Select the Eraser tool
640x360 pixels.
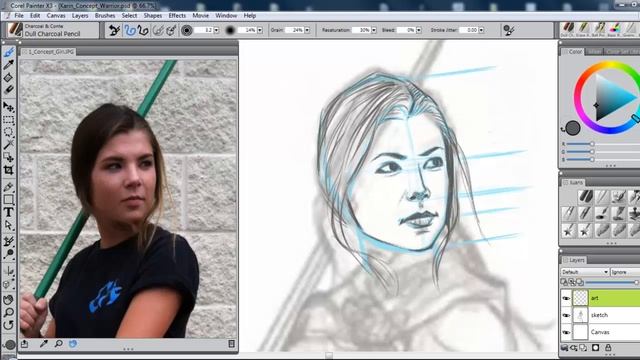9,89
